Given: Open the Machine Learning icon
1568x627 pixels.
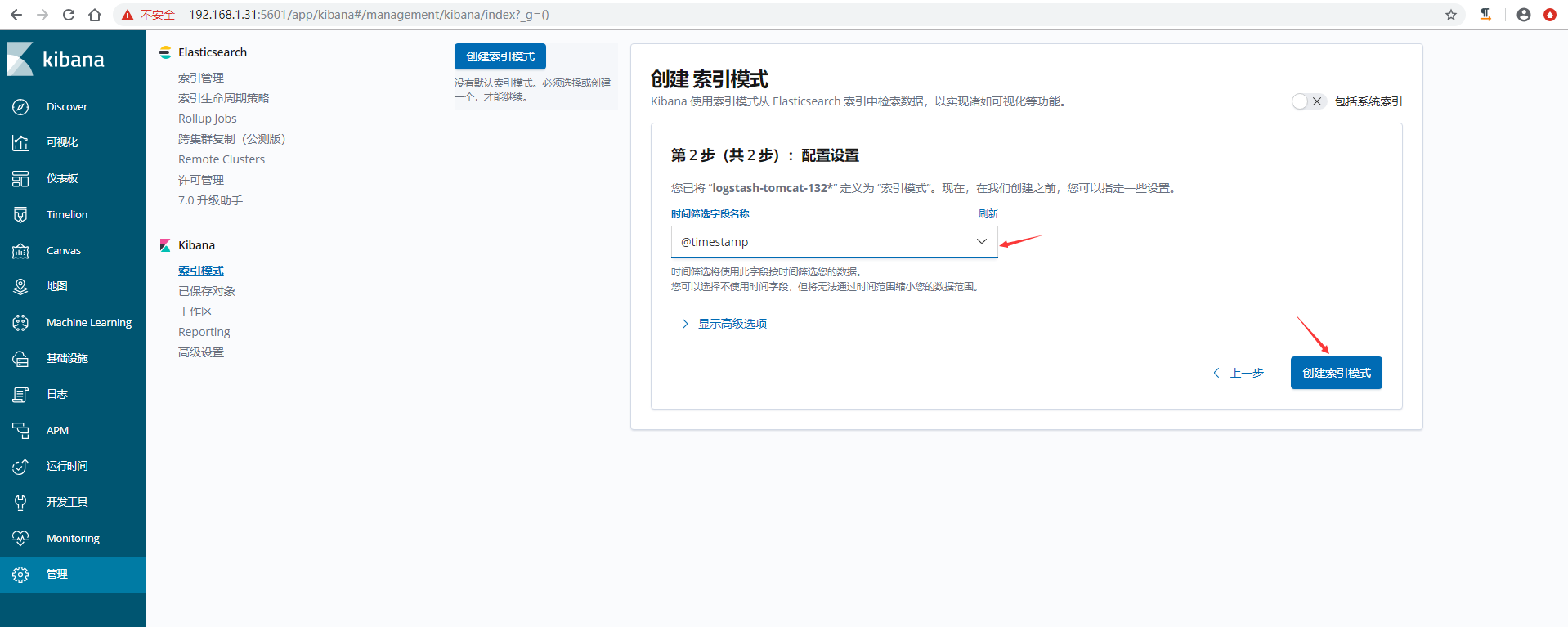Looking at the screenshot, I should (20, 323).
